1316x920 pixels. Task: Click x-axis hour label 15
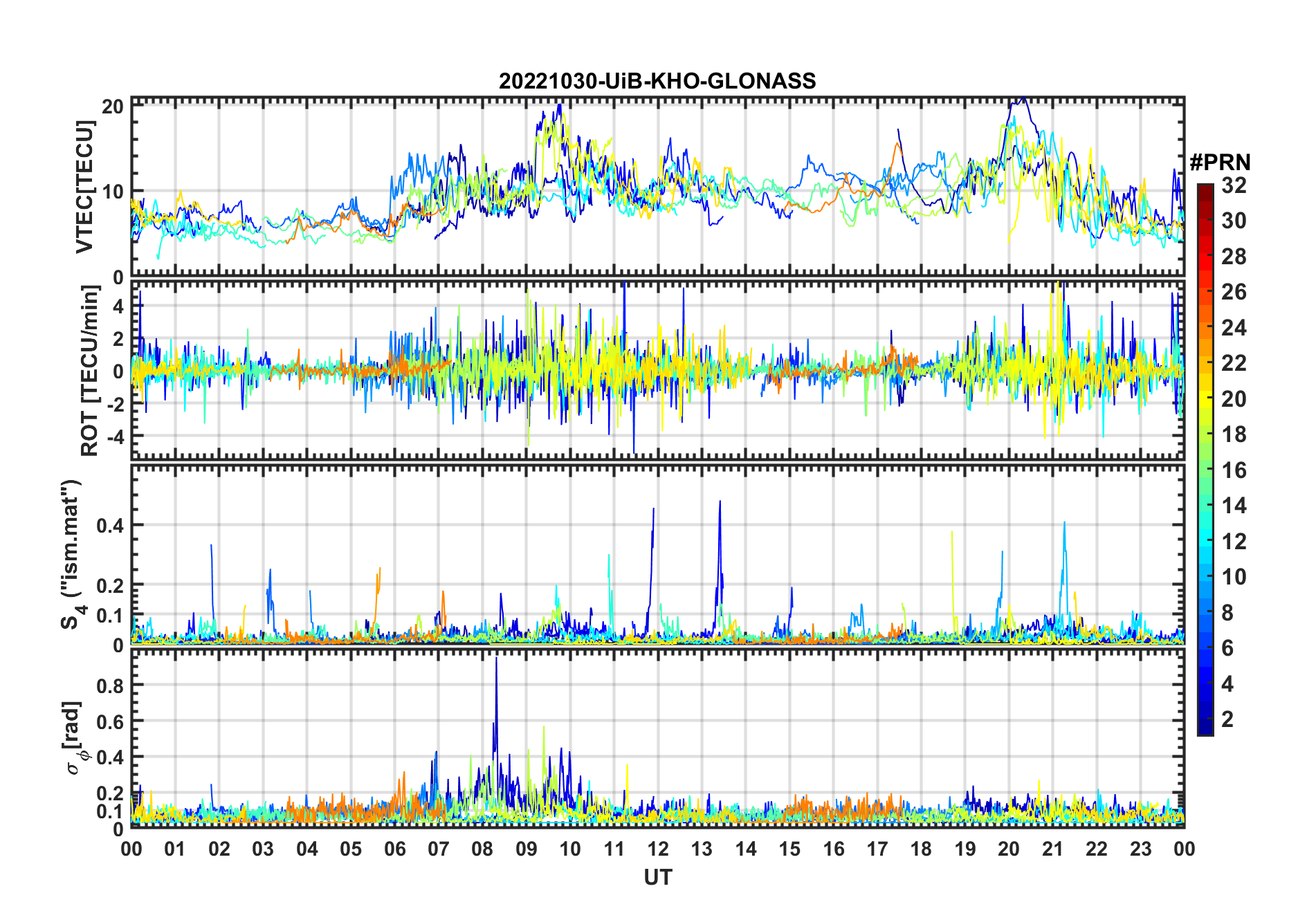[789, 849]
